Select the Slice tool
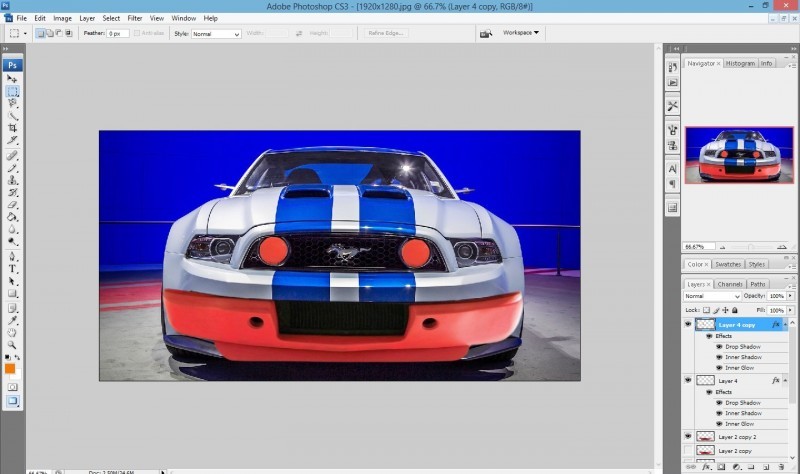800x474 pixels. pos(12,140)
